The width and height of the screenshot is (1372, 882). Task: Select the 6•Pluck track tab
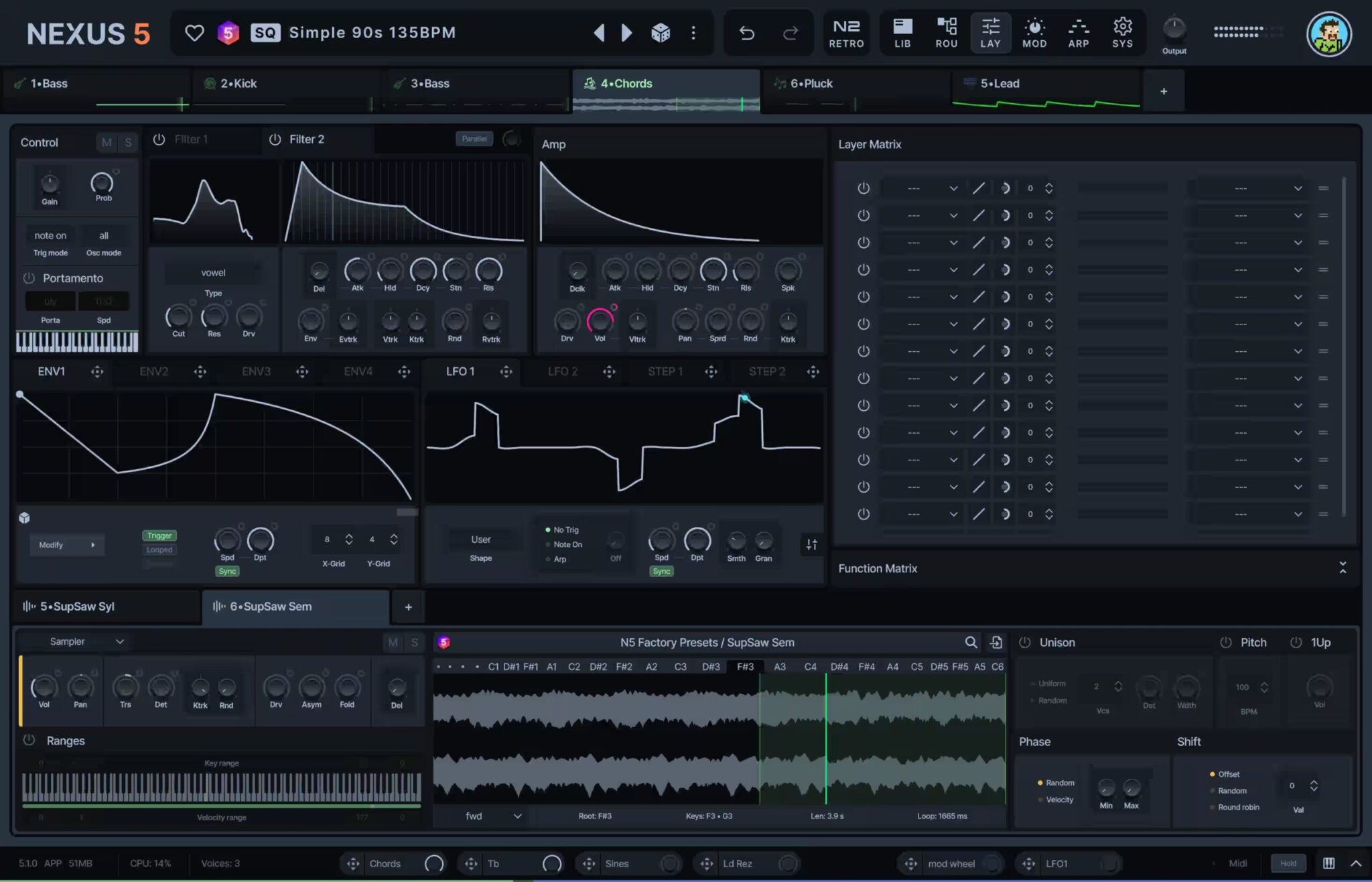tap(811, 83)
